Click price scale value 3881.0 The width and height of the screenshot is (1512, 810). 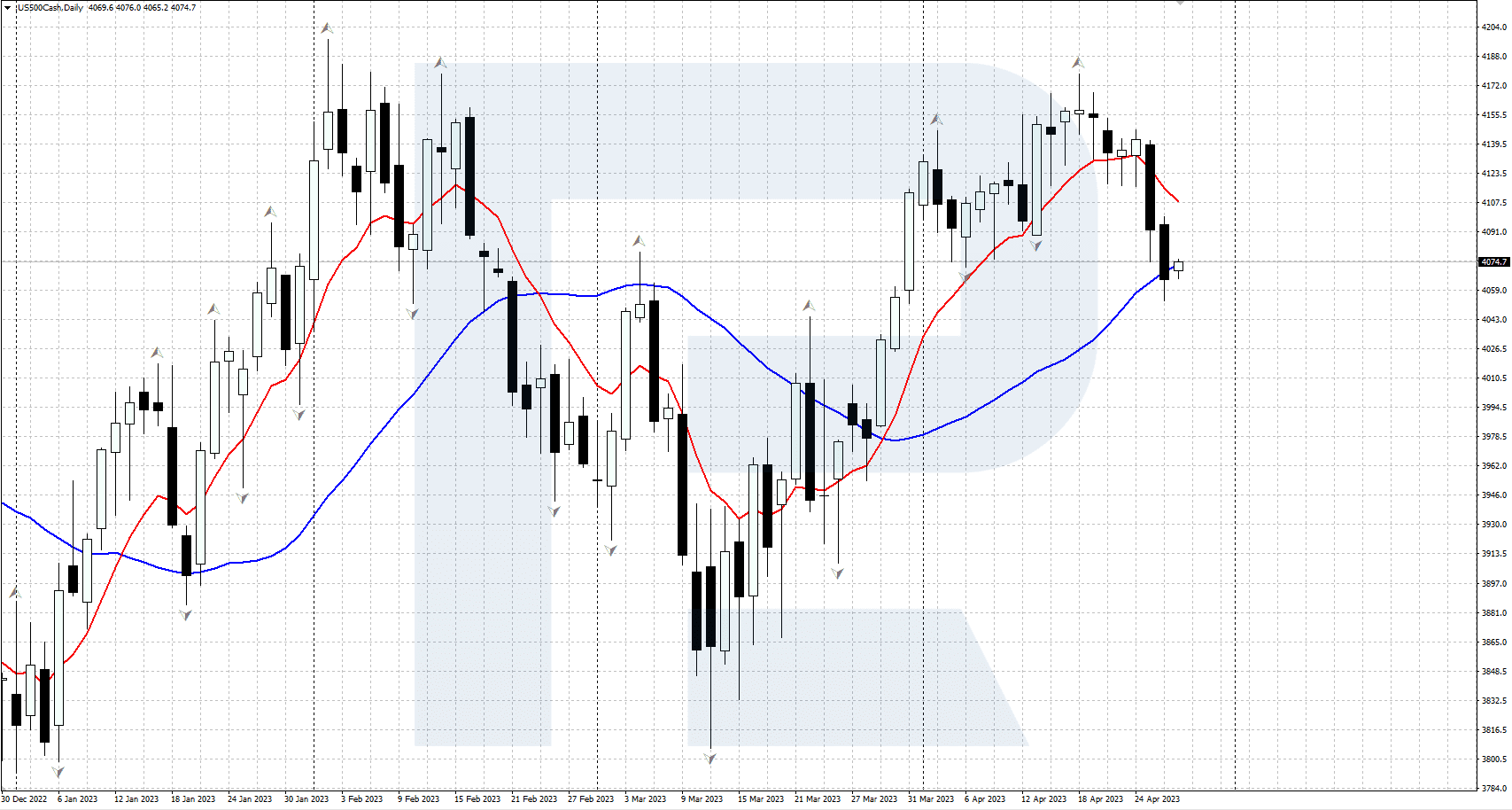1494,613
